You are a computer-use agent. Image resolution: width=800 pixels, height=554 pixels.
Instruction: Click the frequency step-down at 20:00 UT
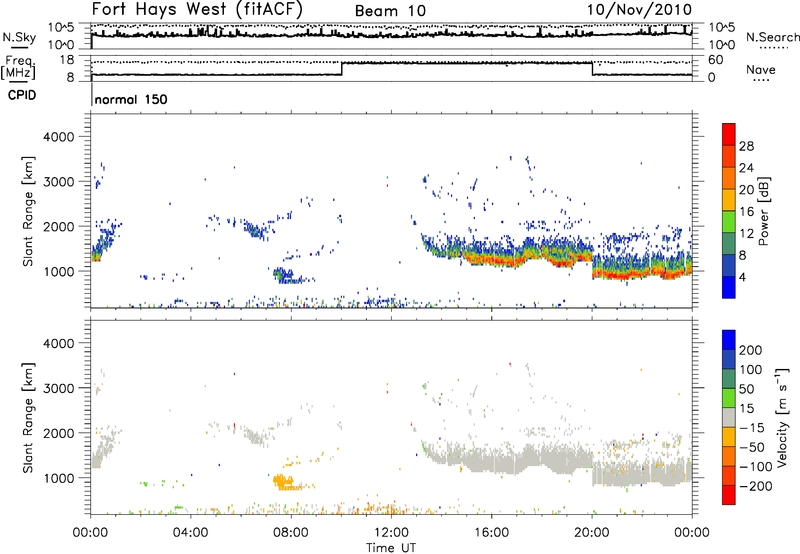pos(592,69)
